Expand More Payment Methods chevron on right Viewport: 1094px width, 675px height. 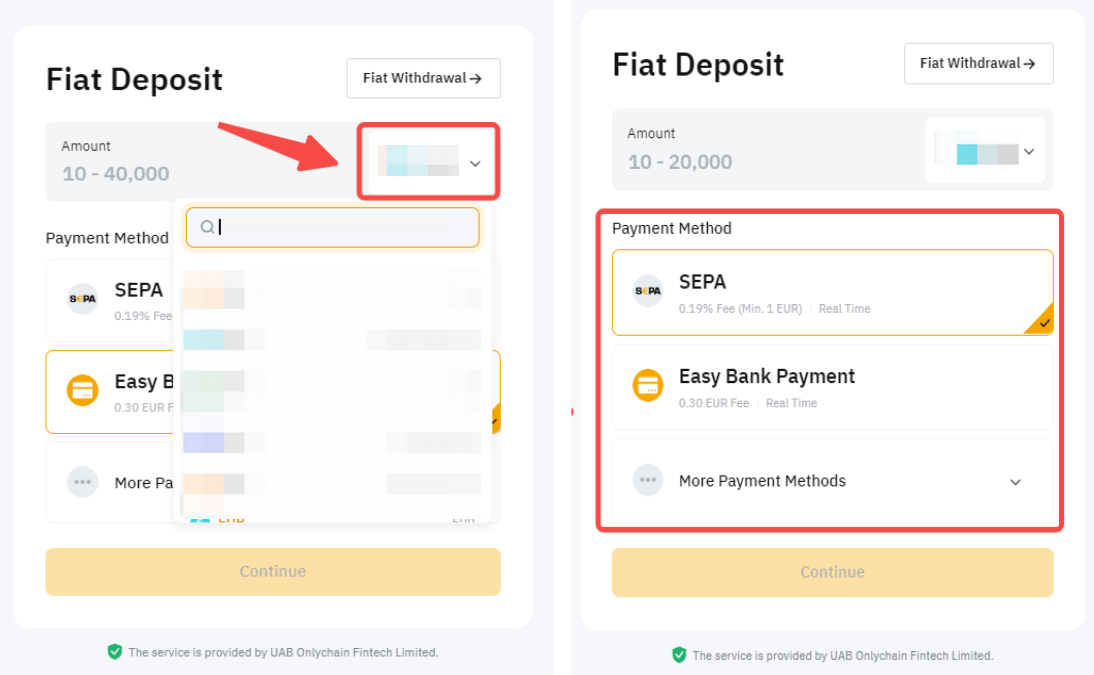tap(1015, 482)
